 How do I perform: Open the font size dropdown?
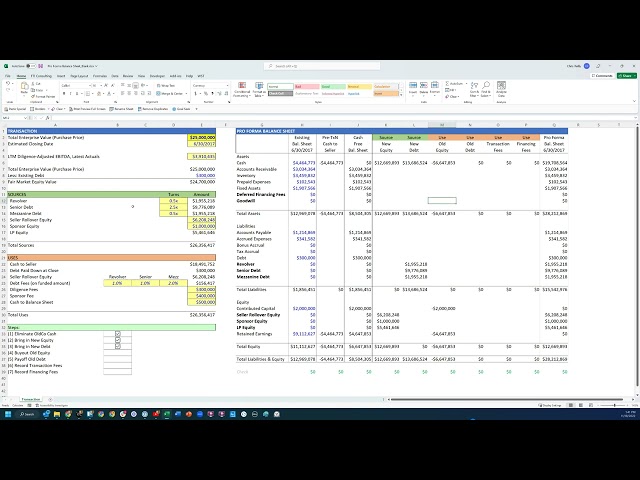100,85
